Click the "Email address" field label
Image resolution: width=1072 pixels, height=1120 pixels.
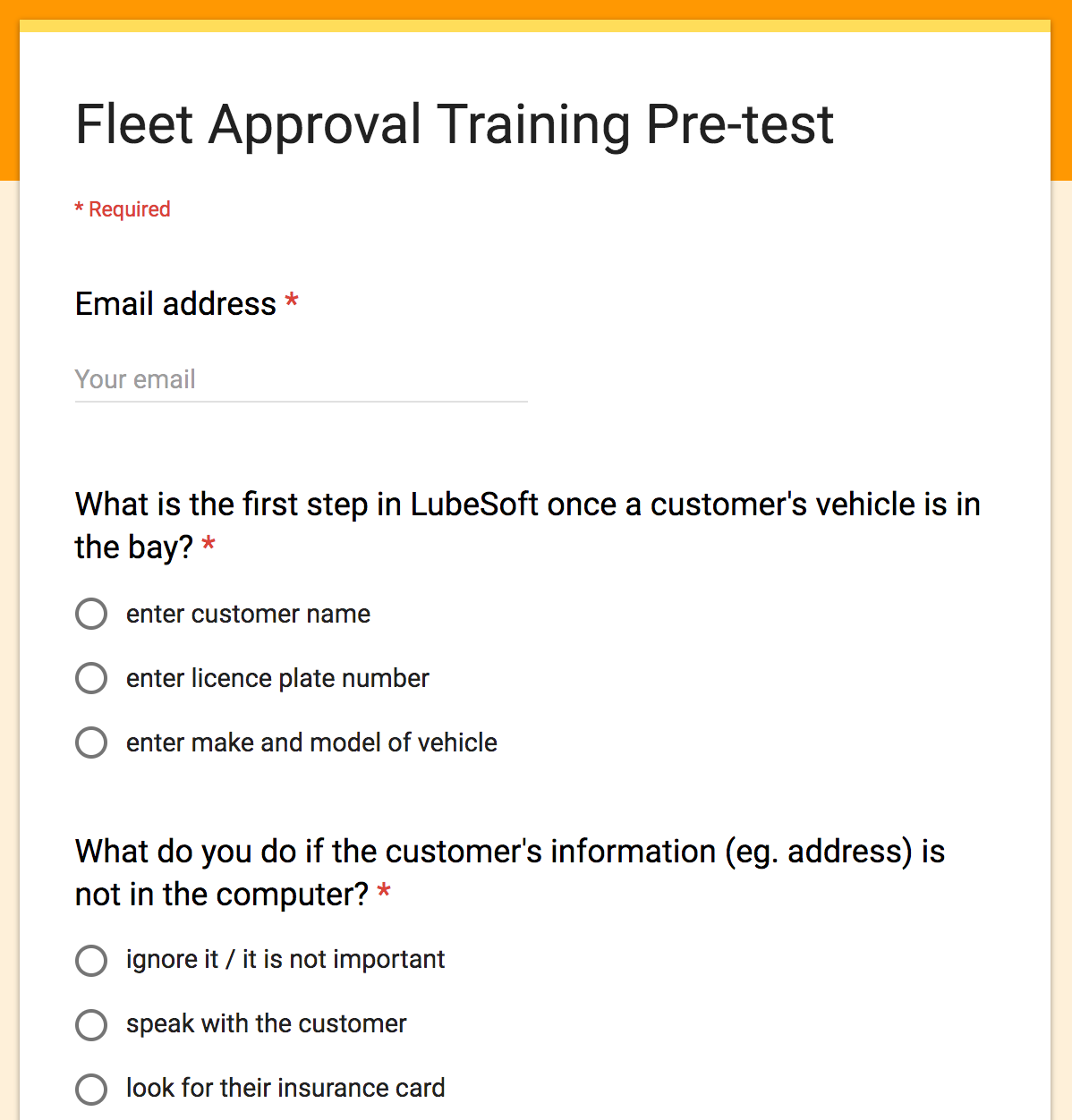[175, 304]
